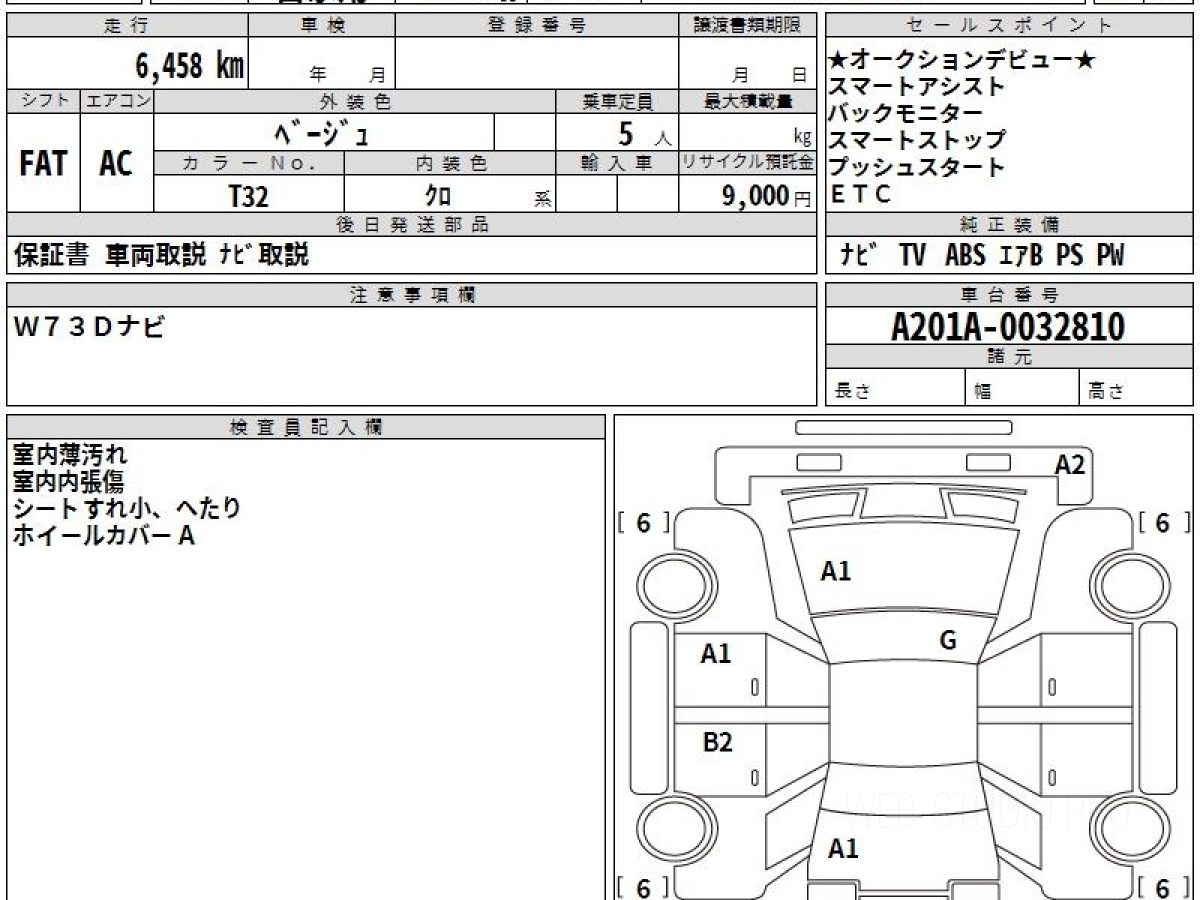
Task: Click the シフト header cell
Action: pyautogui.click(x=44, y=101)
